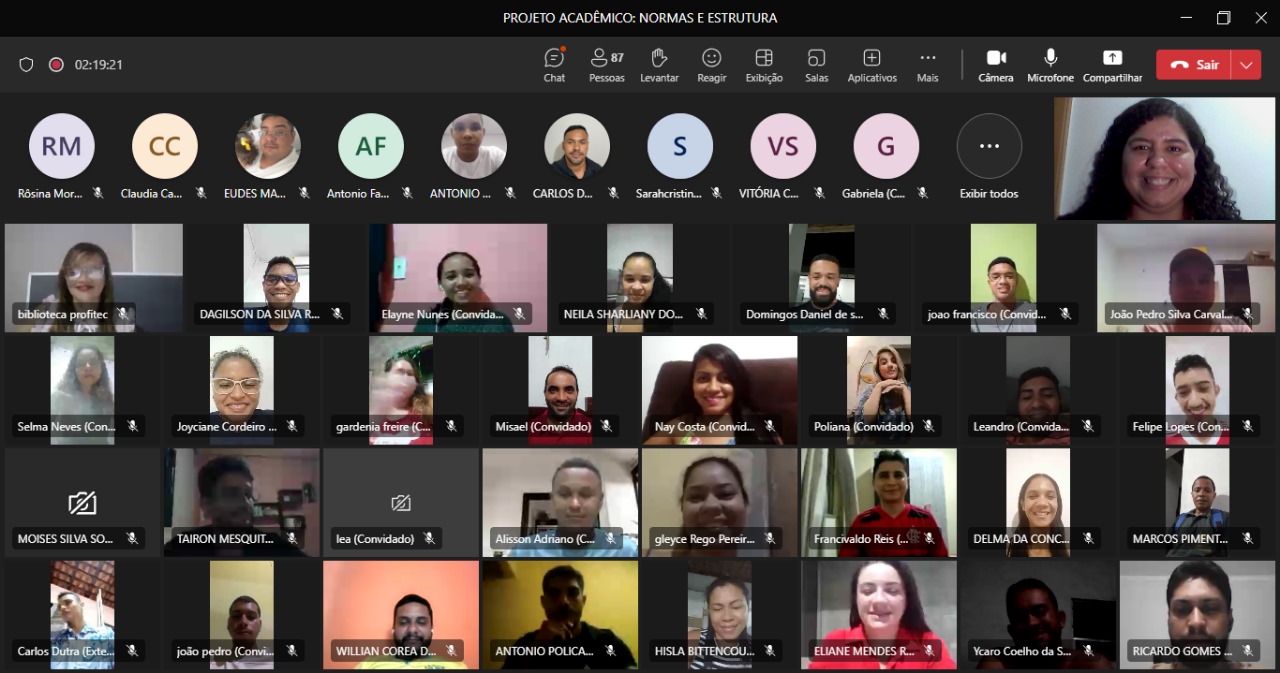Open the Reagir reactions menu
Screen dimensions: 1280x673
point(712,65)
